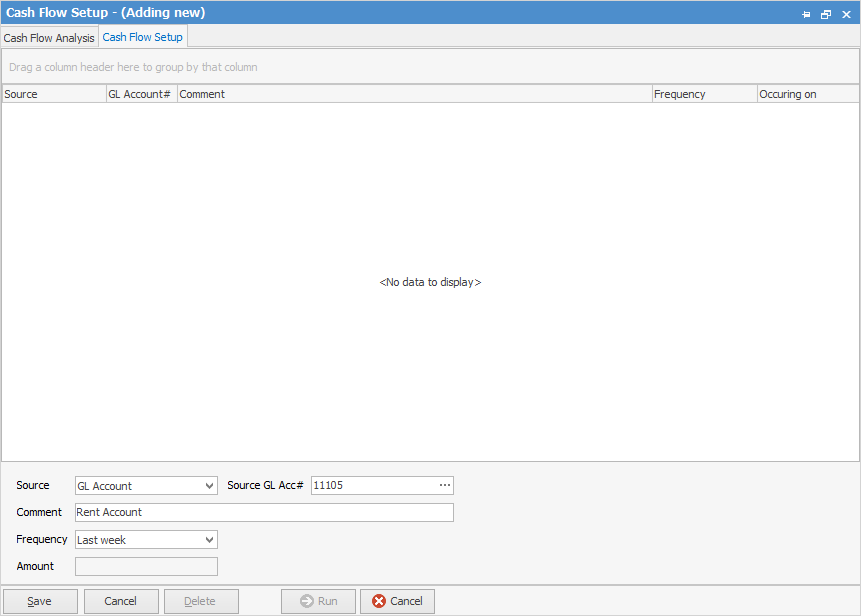Open GL account lookup via ellipsis icon
This screenshot has width=861, height=616.
[444, 485]
